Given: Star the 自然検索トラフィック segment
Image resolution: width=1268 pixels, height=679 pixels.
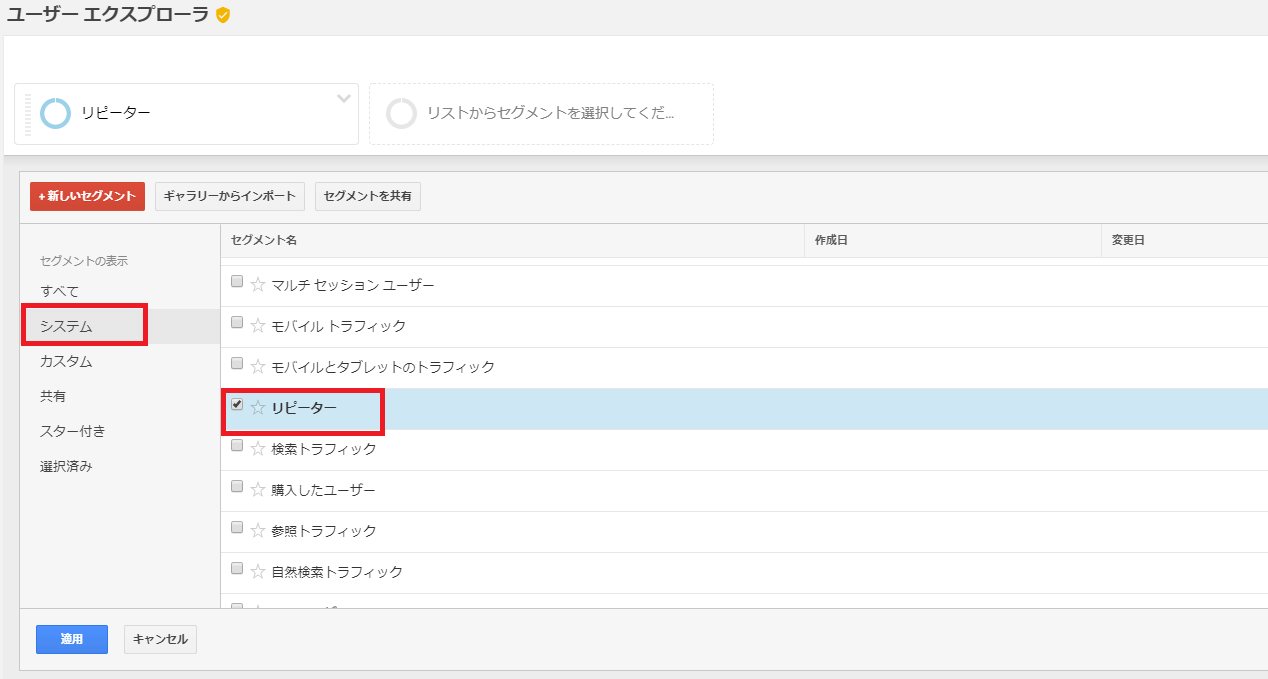Looking at the screenshot, I should pyautogui.click(x=258, y=572).
